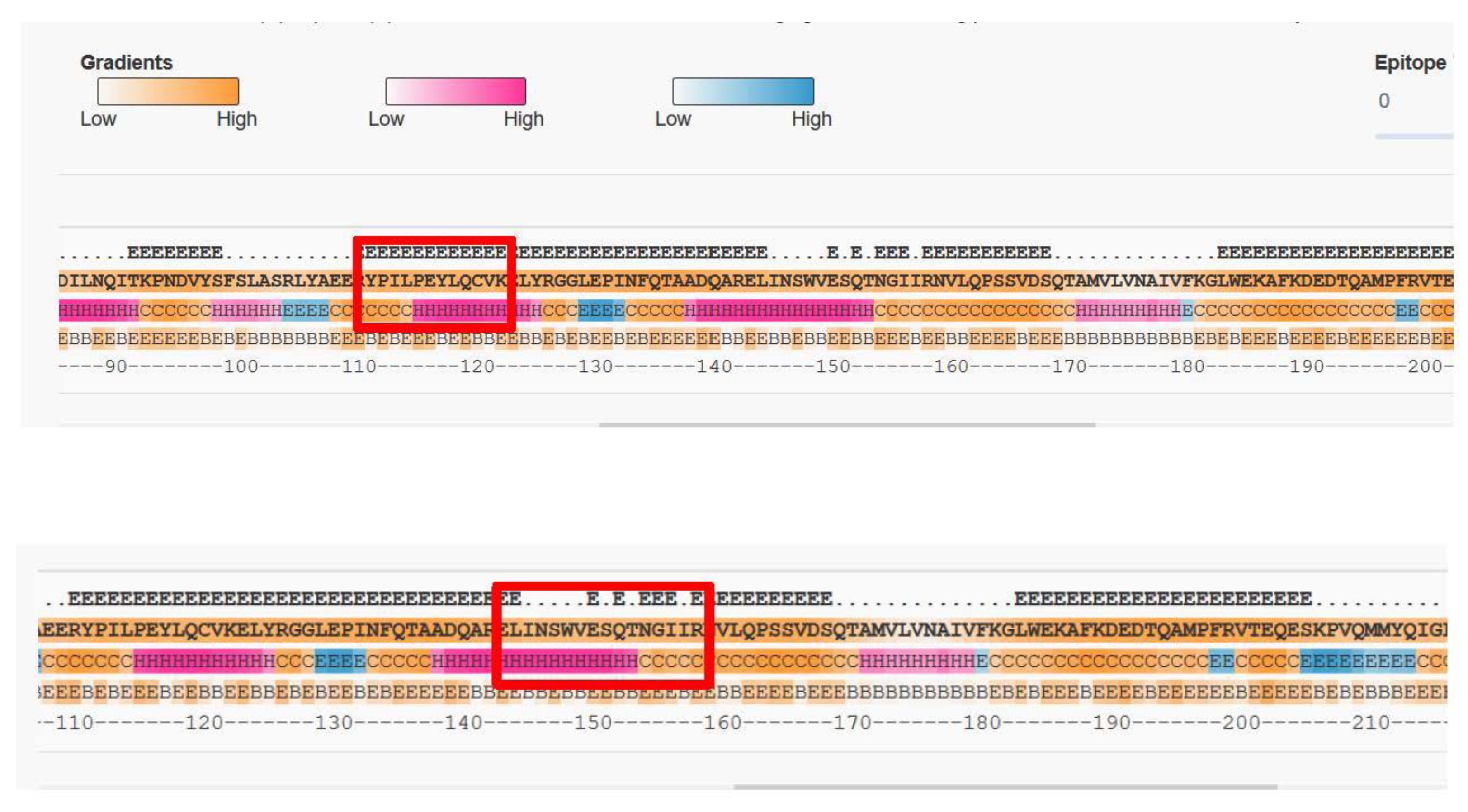Click position marker 150 in upper ruler
Viewport: 1468px width, 812px height.
click(x=833, y=366)
